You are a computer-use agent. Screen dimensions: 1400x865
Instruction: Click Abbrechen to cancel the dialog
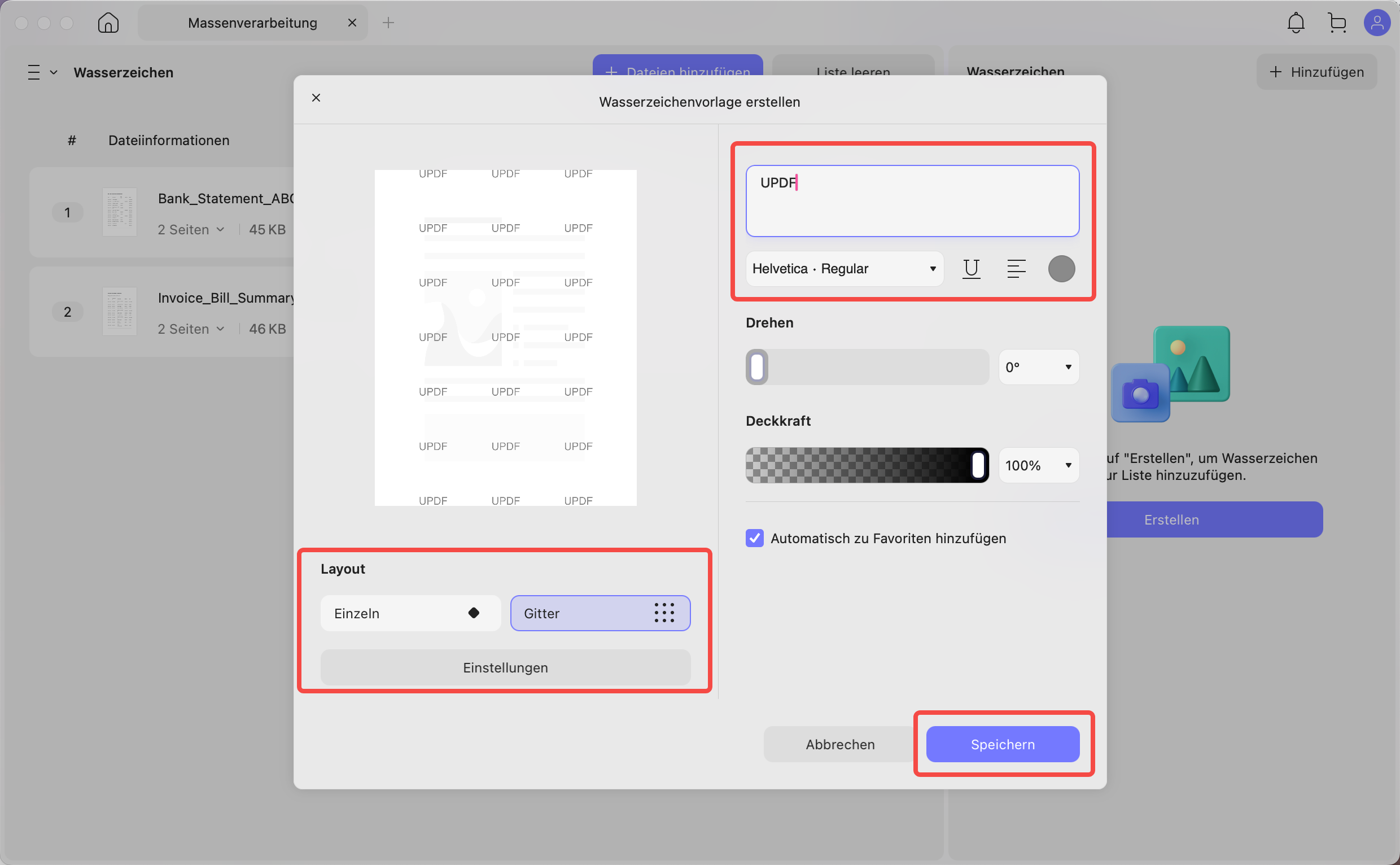(840, 744)
